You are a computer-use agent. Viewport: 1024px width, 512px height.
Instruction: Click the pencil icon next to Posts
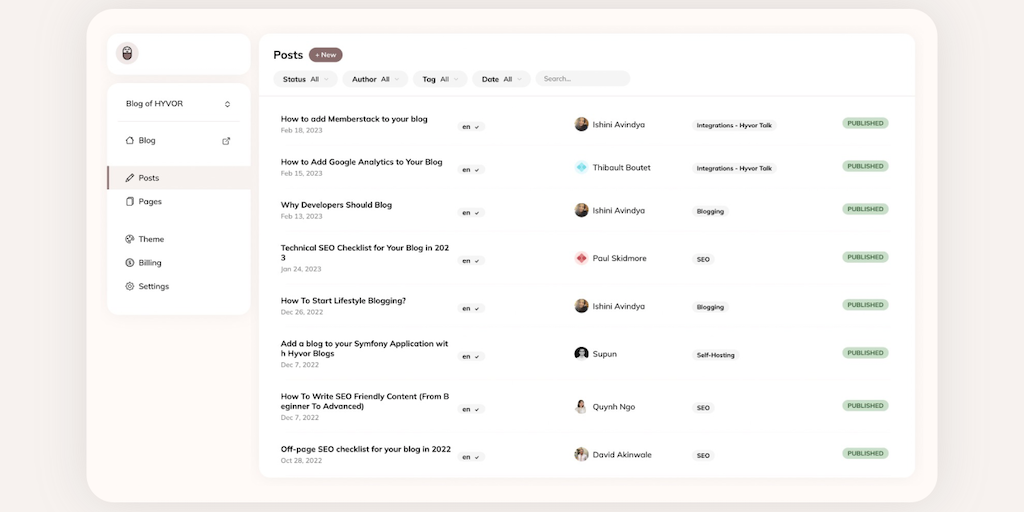pyautogui.click(x=129, y=178)
